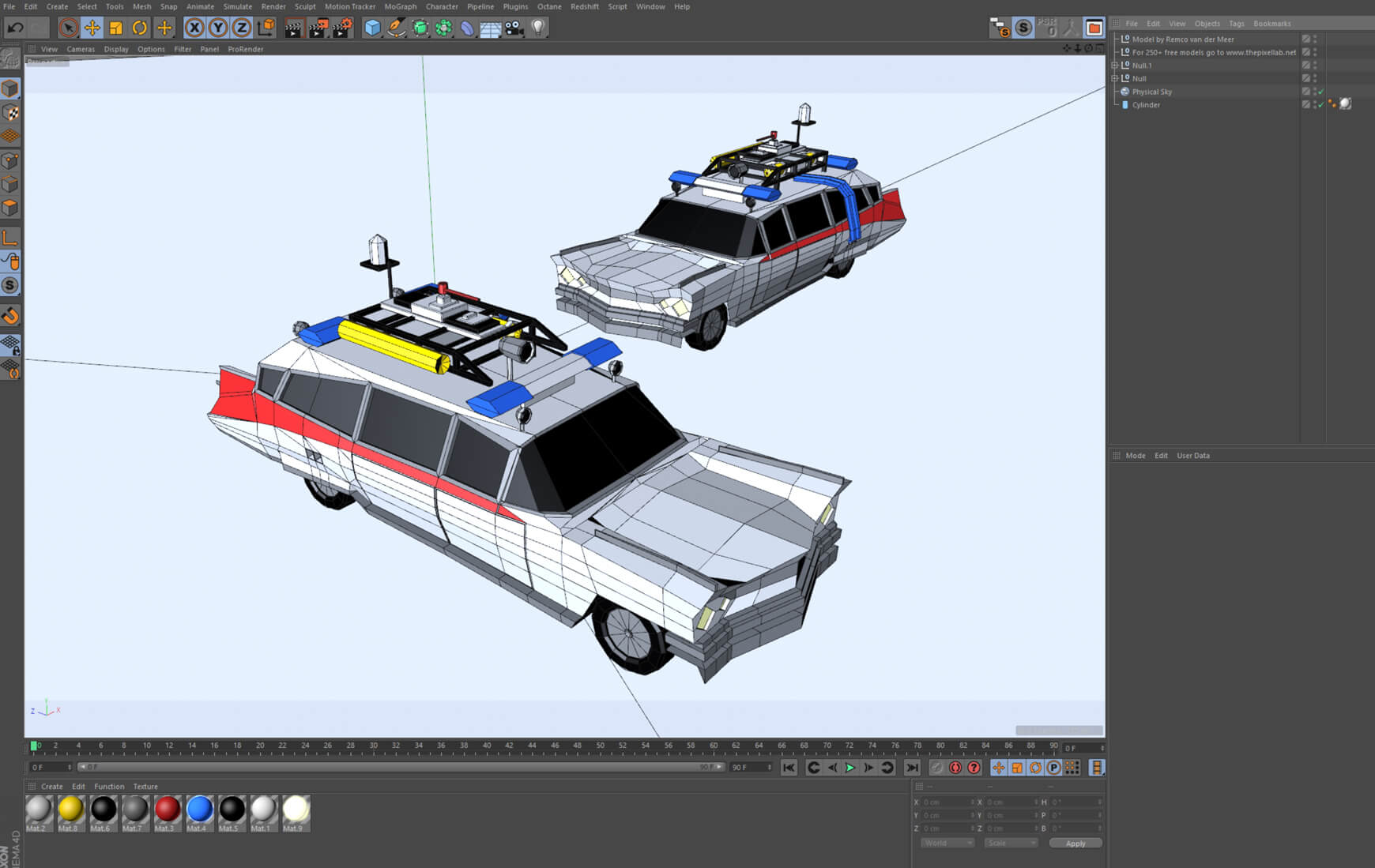Activate the Move tool in top toolbar
Viewport: 1375px width, 868px height.
coord(92,28)
